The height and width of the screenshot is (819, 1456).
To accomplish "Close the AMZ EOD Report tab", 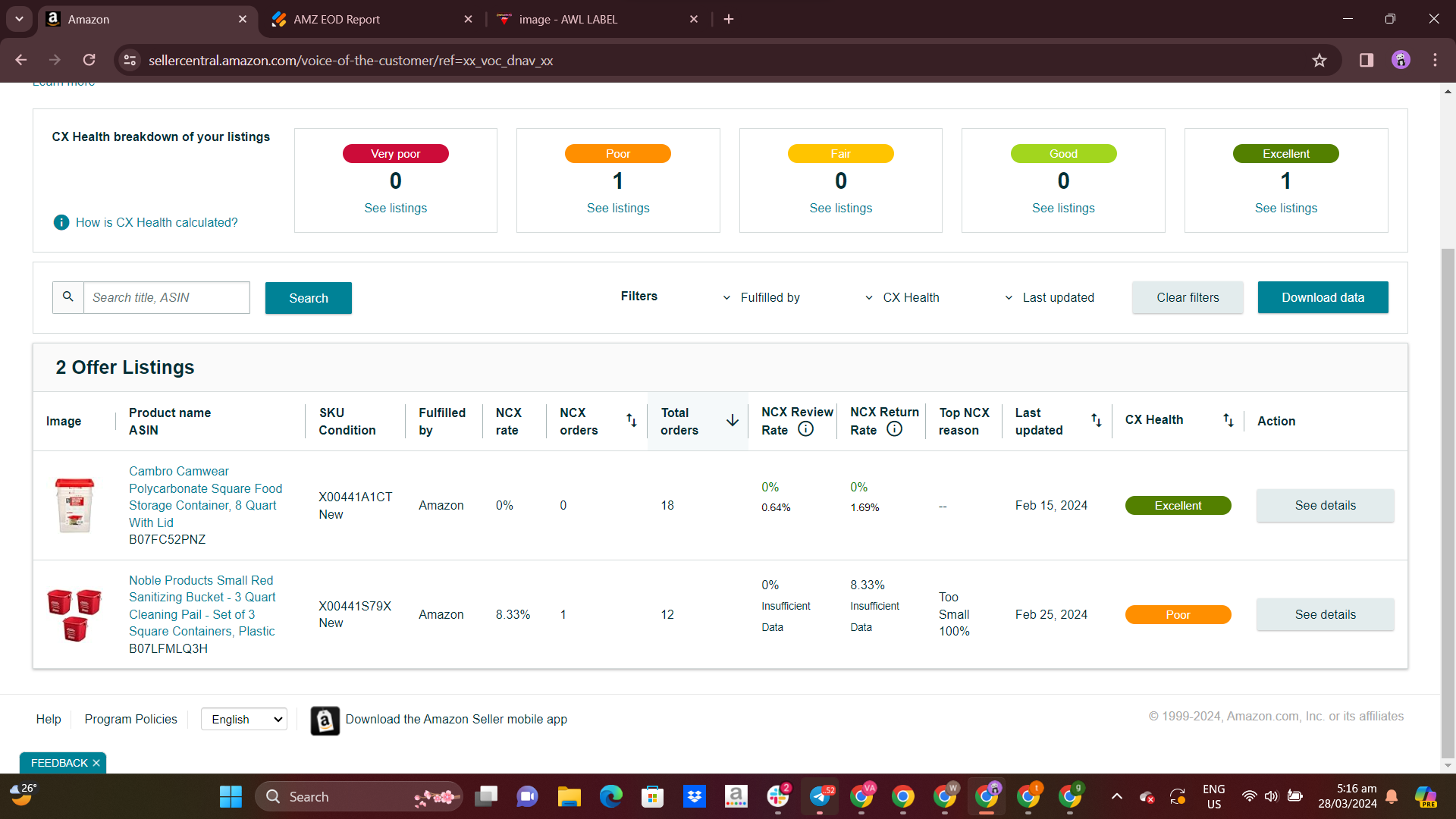I will (x=468, y=19).
